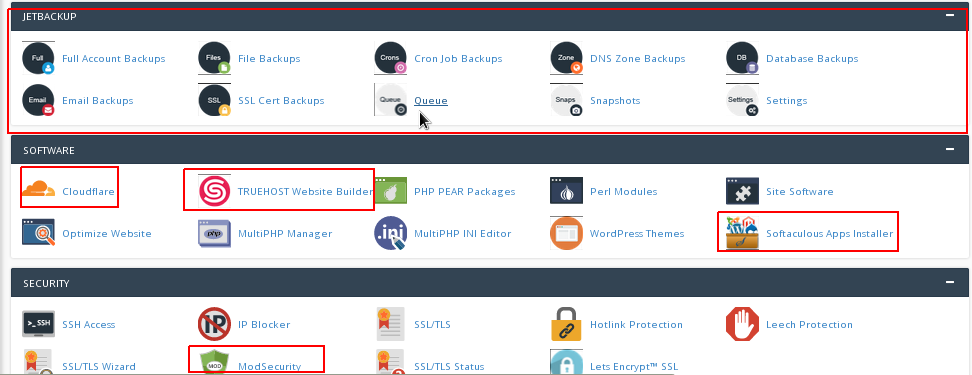Open the PHP PEAR Packages link
The height and width of the screenshot is (375, 972).
coord(464,191)
